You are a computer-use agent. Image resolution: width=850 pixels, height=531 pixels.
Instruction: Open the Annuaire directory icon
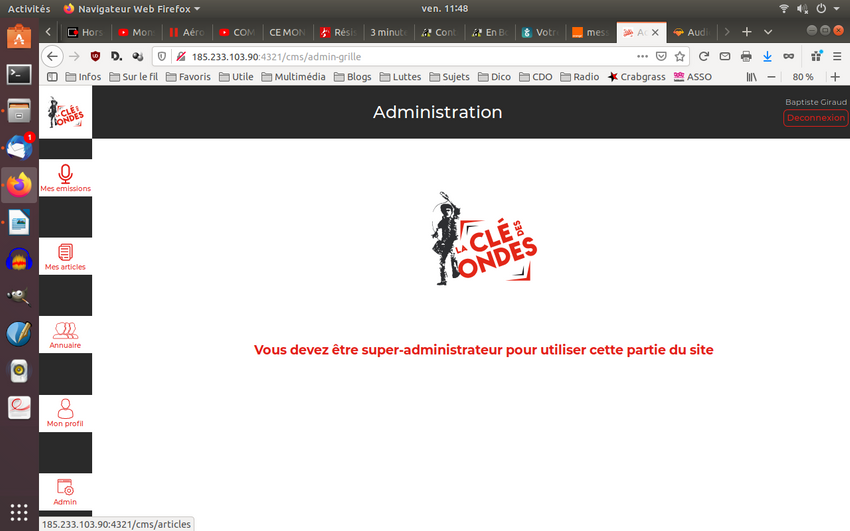click(66, 334)
